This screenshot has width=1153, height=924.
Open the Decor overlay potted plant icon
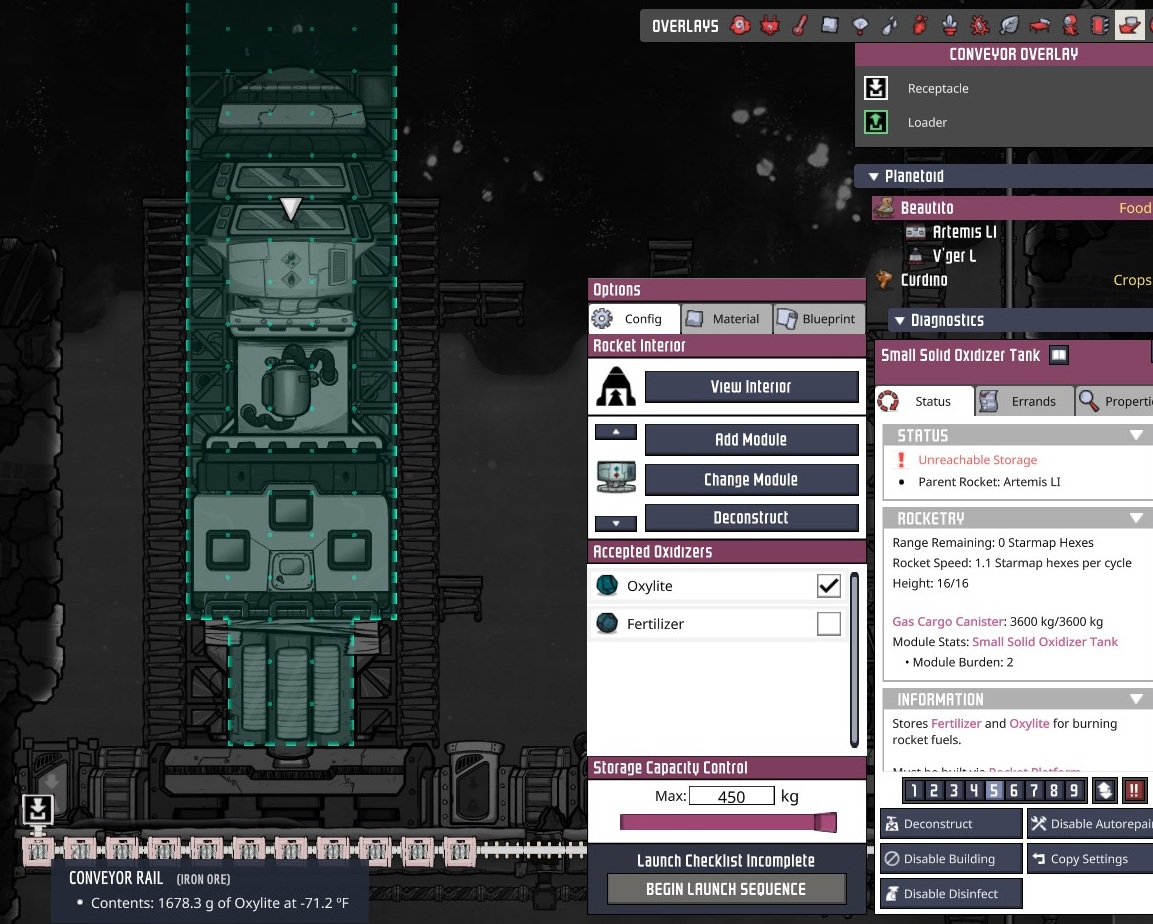(950, 26)
